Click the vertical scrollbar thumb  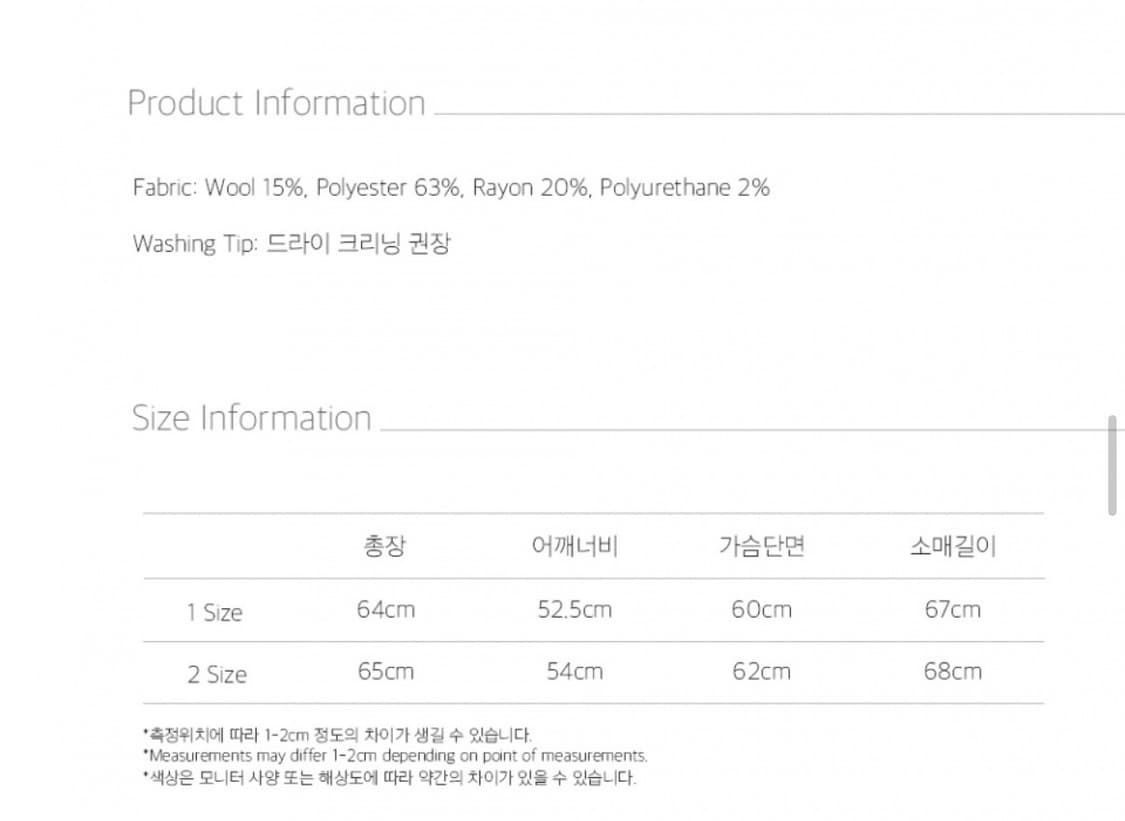click(1112, 466)
